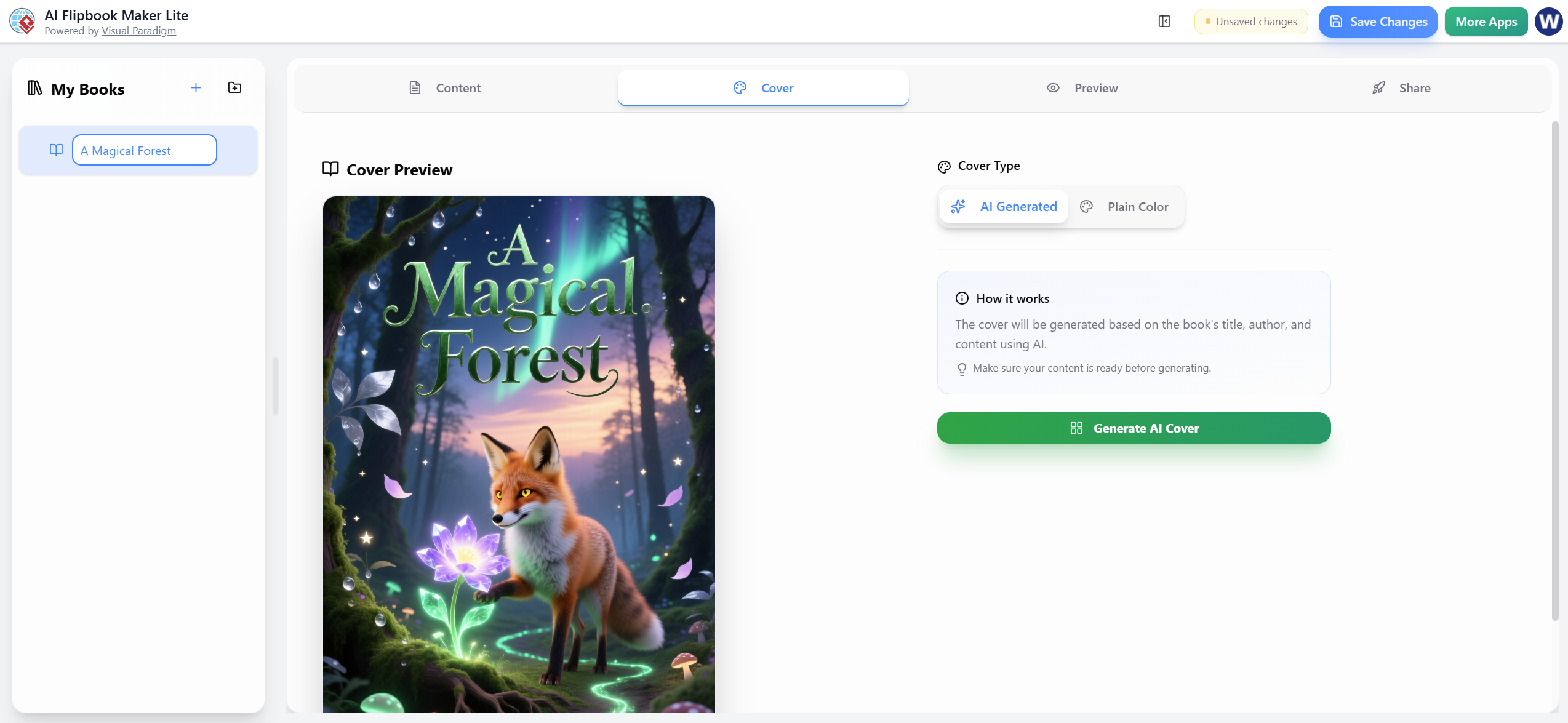Click the palette icon next to Cover Type
The width and height of the screenshot is (1568, 723).
943,166
